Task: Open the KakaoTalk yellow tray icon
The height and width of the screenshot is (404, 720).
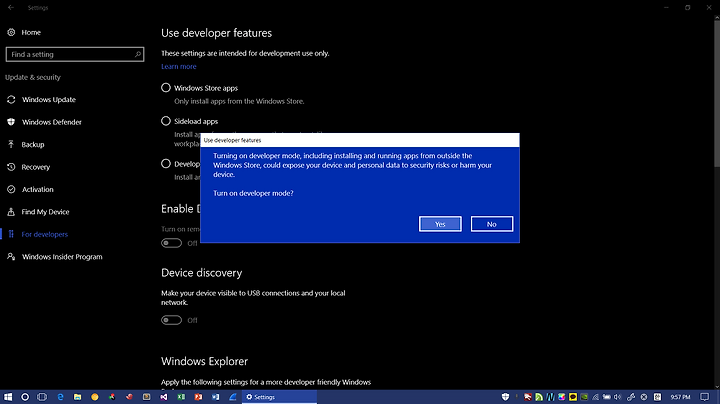Action: coord(573,397)
